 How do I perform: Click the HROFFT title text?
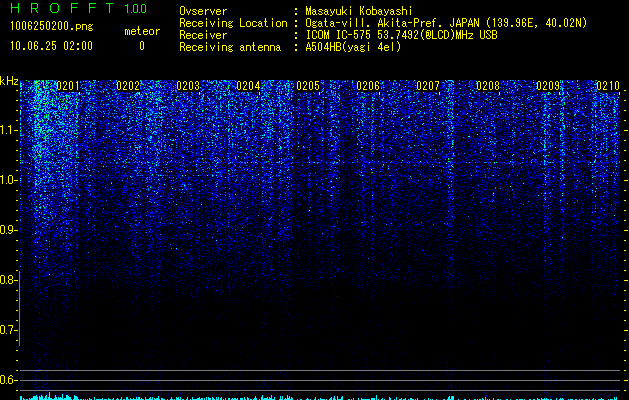(62, 8)
